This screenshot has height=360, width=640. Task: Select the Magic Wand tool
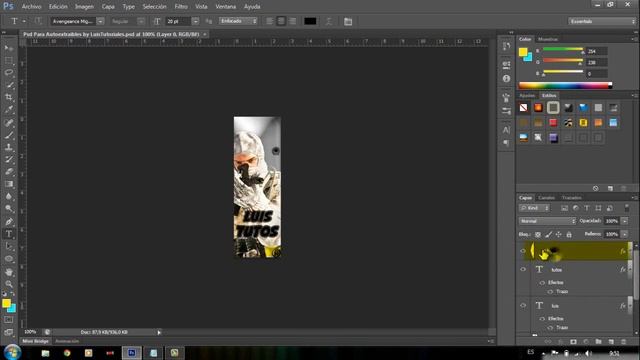coord(9,85)
